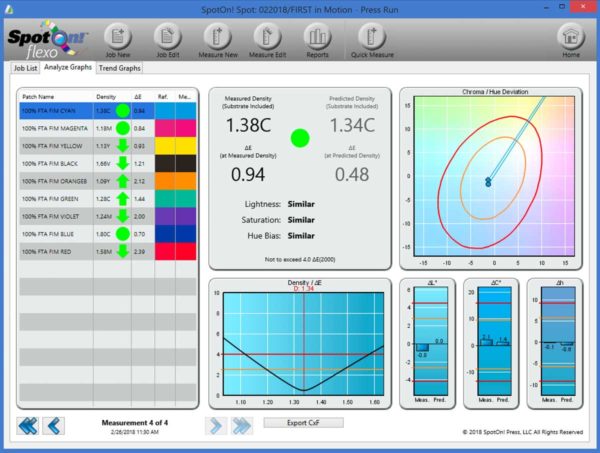Go to previous measurement arrow

pyautogui.click(x=54, y=426)
